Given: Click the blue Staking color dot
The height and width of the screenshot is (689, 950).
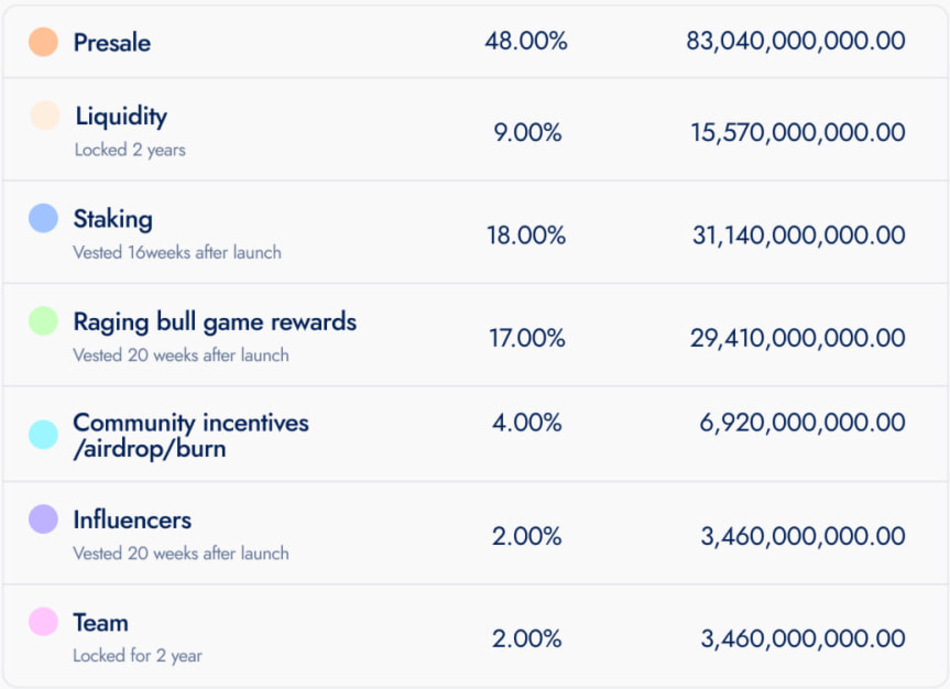Looking at the screenshot, I should tap(44, 218).
